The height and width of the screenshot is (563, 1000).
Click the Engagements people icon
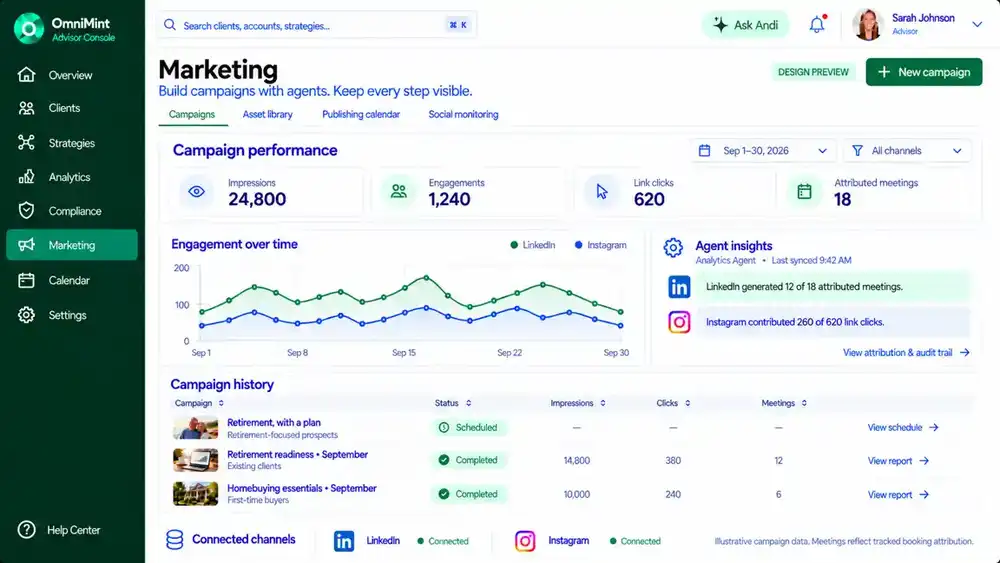[399, 191]
